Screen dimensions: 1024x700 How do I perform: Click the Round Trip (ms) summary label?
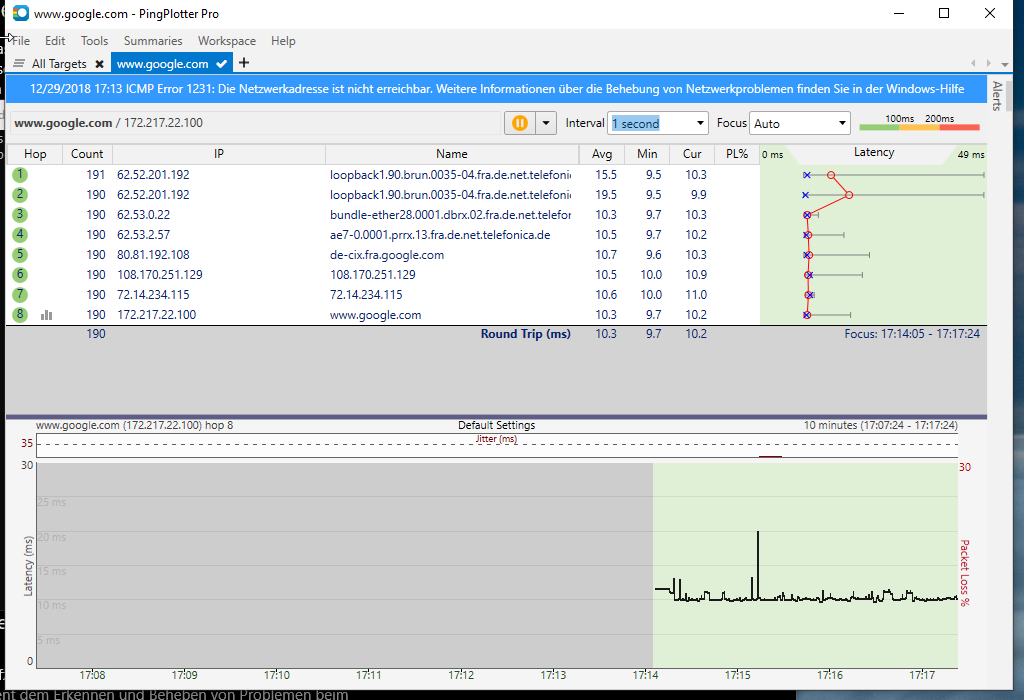tap(526, 334)
